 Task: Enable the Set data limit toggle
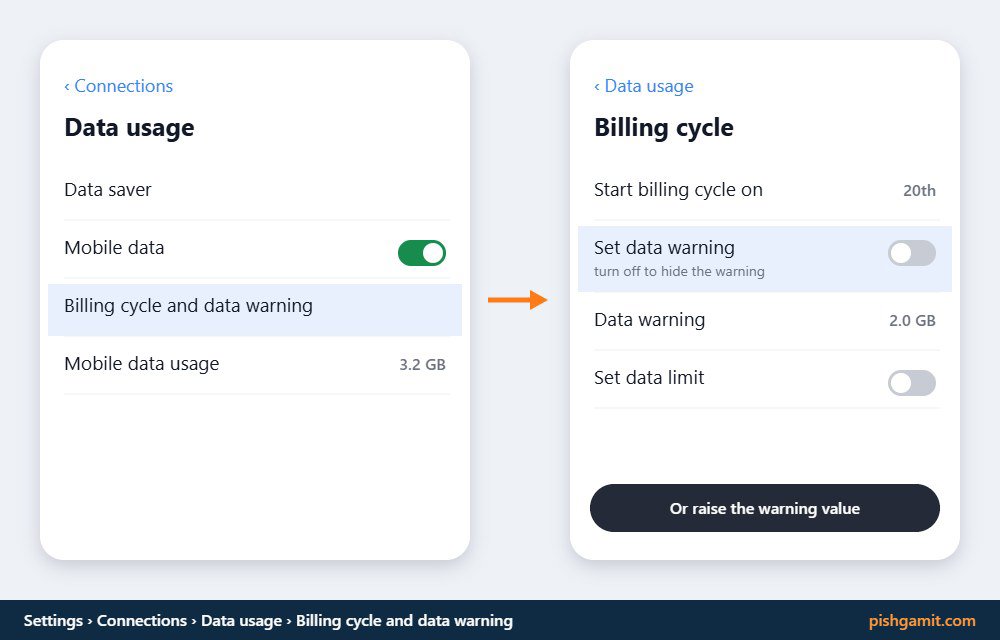[911, 383]
